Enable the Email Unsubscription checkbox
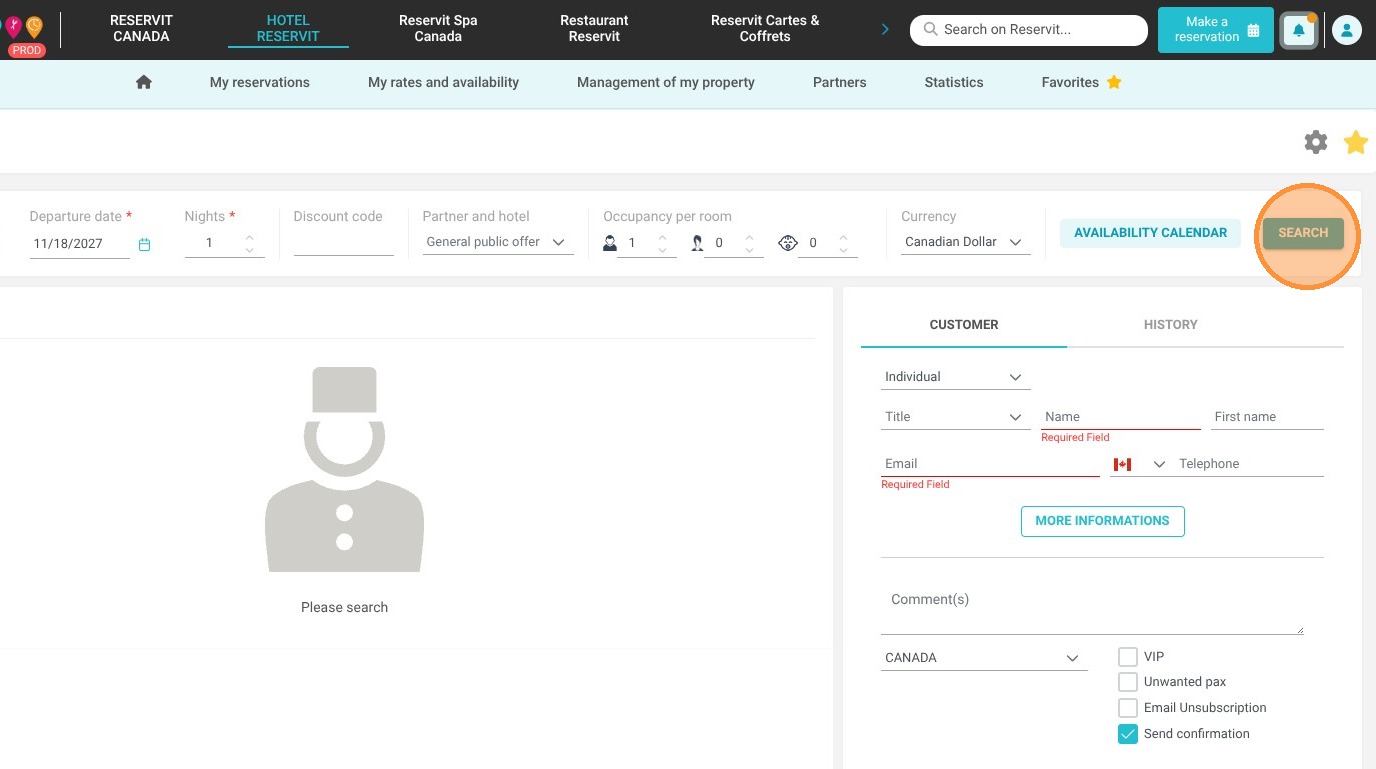Screen dimensions: 1376x769 pyautogui.click(x=1128, y=708)
